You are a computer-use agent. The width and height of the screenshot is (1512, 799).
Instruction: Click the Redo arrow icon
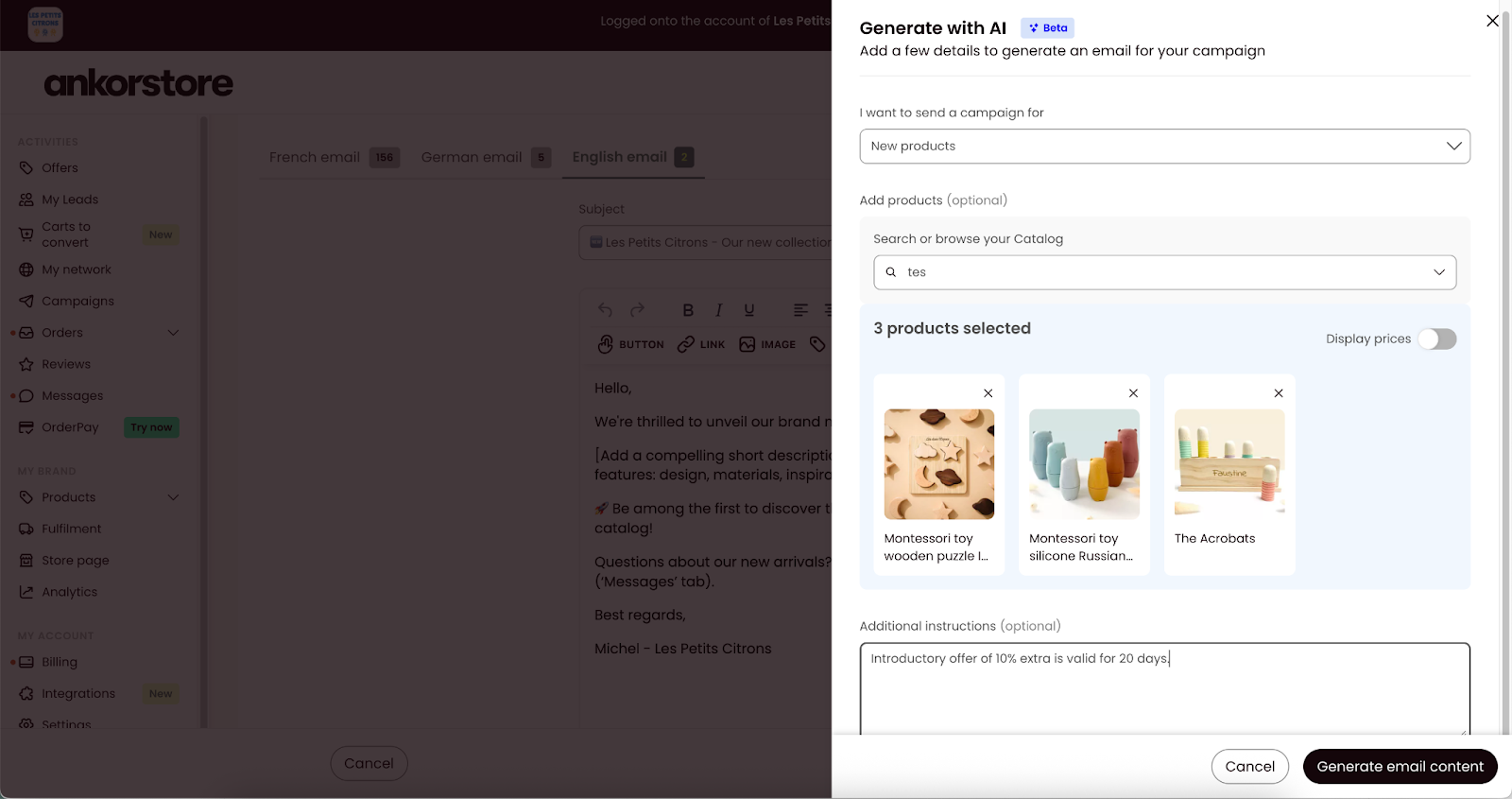tap(637, 310)
